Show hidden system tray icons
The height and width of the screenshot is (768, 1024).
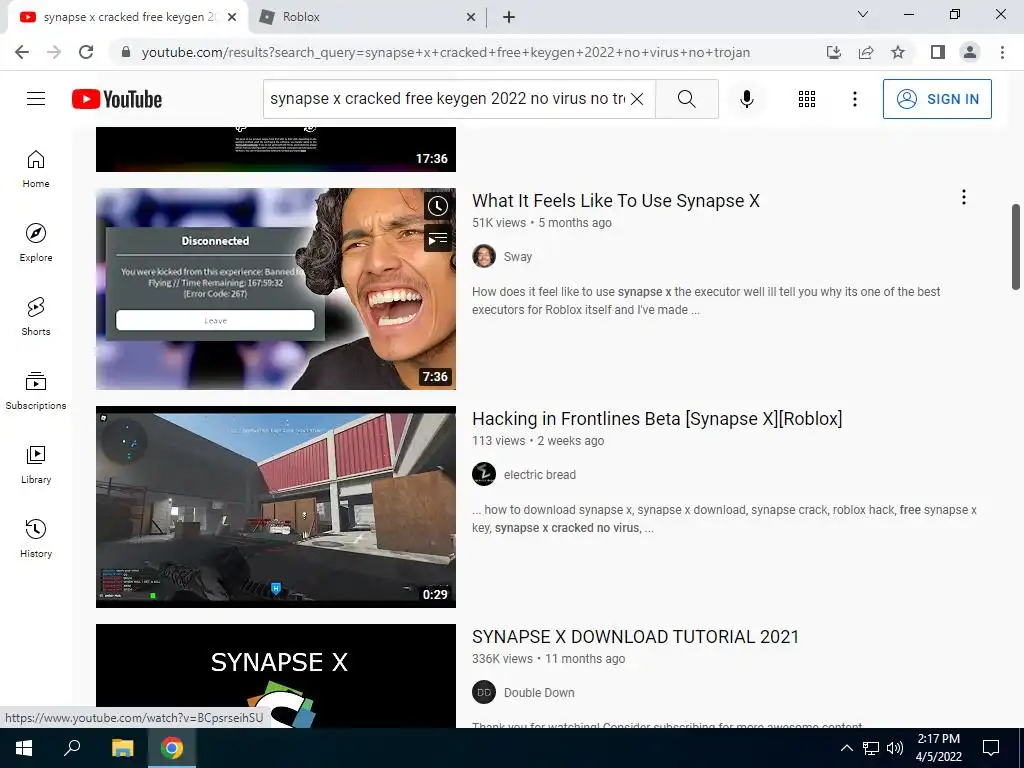click(x=846, y=748)
